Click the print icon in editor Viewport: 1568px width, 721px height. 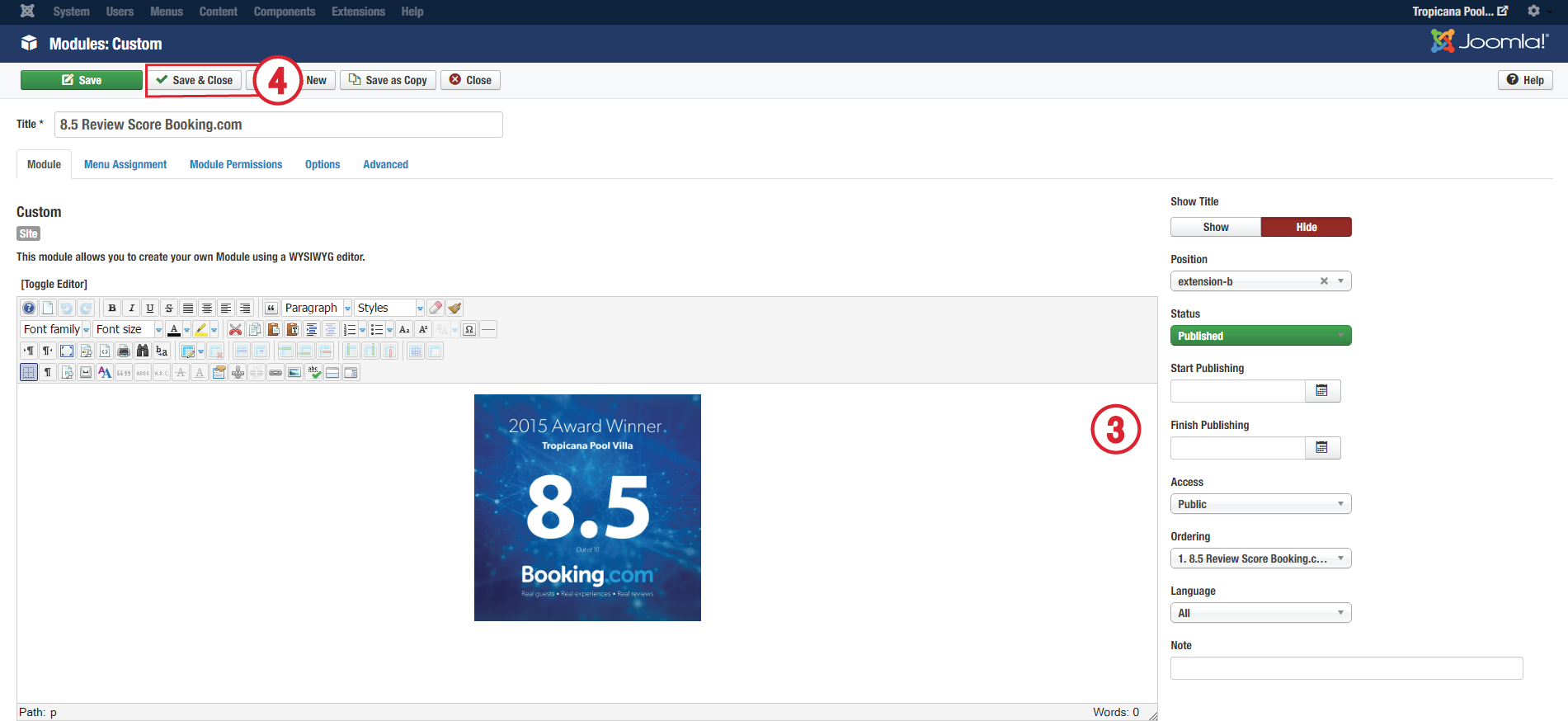tap(124, 351)
